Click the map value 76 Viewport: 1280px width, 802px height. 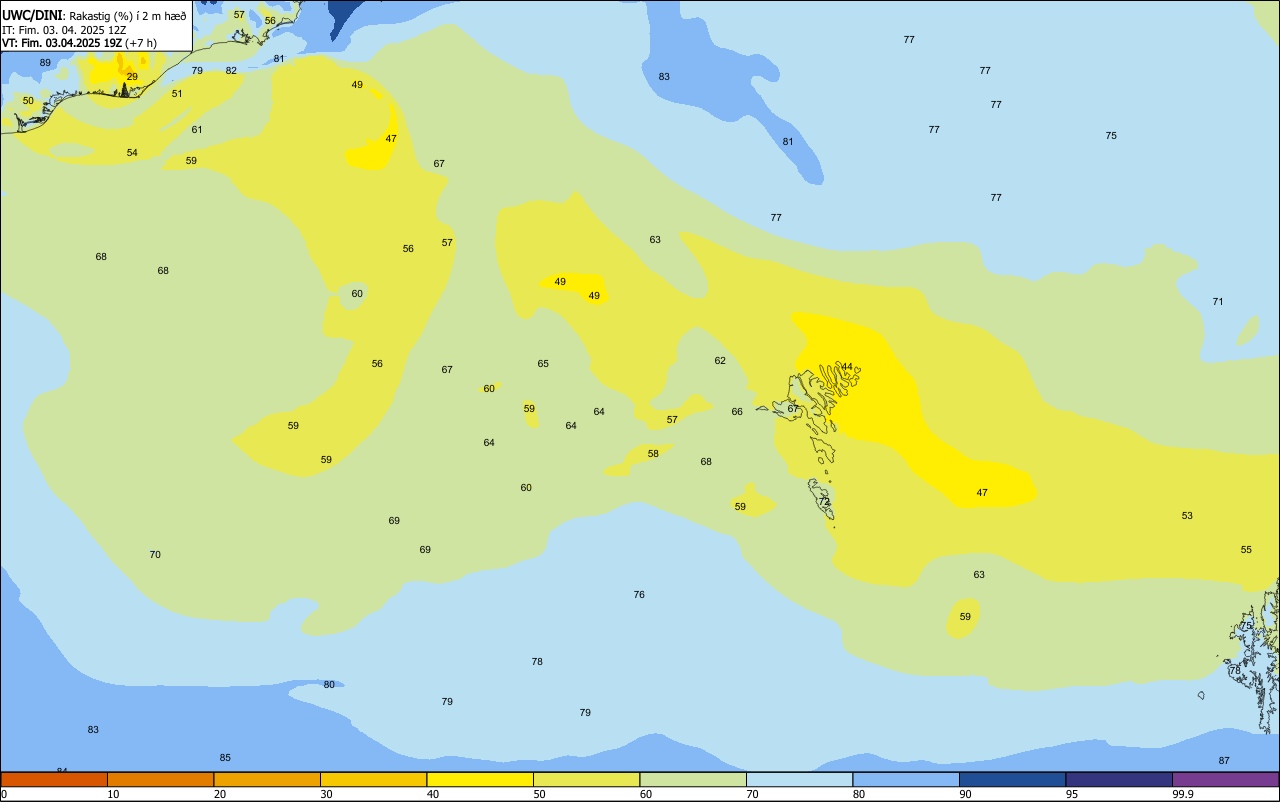tap(639, 595)
